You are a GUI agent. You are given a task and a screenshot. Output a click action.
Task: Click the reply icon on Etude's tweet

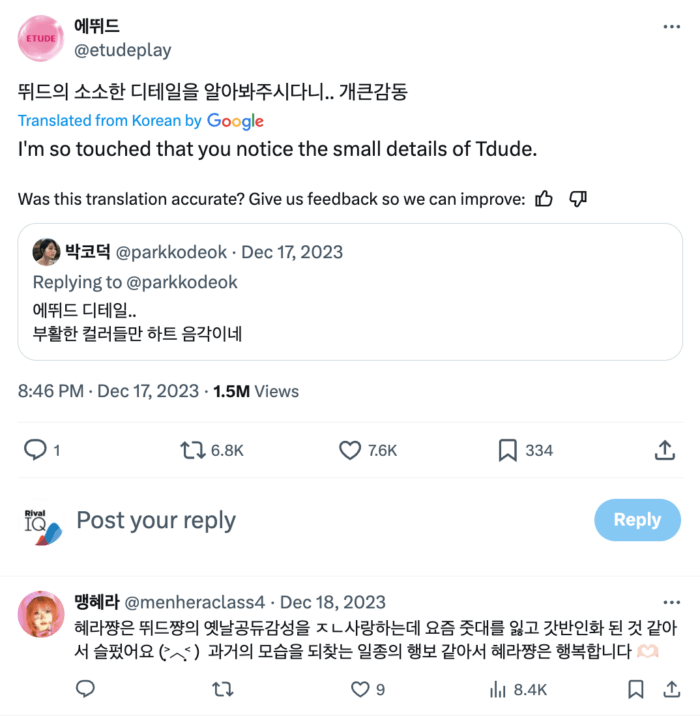point(36,450)
